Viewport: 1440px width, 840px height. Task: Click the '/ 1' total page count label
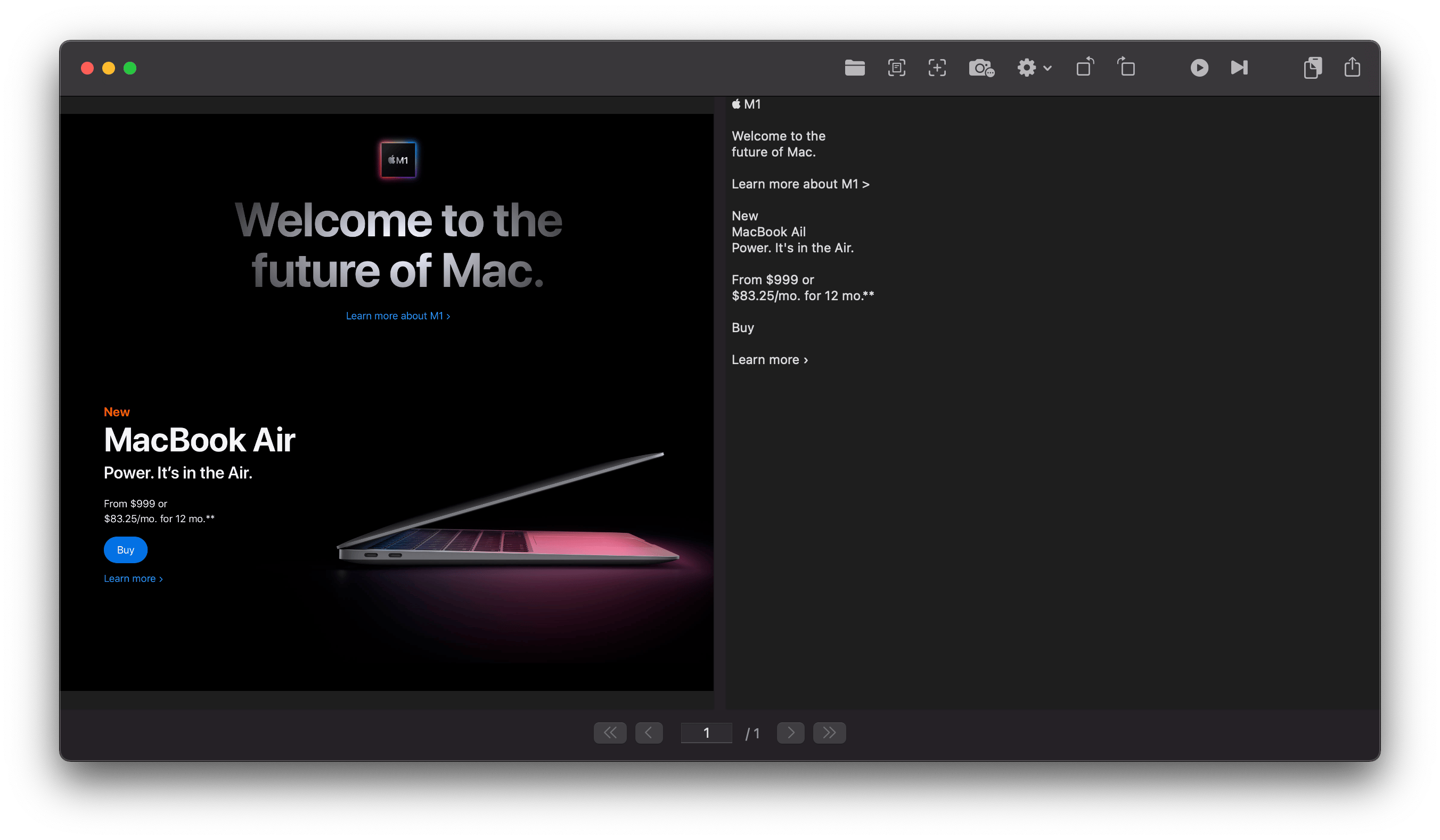752,733
